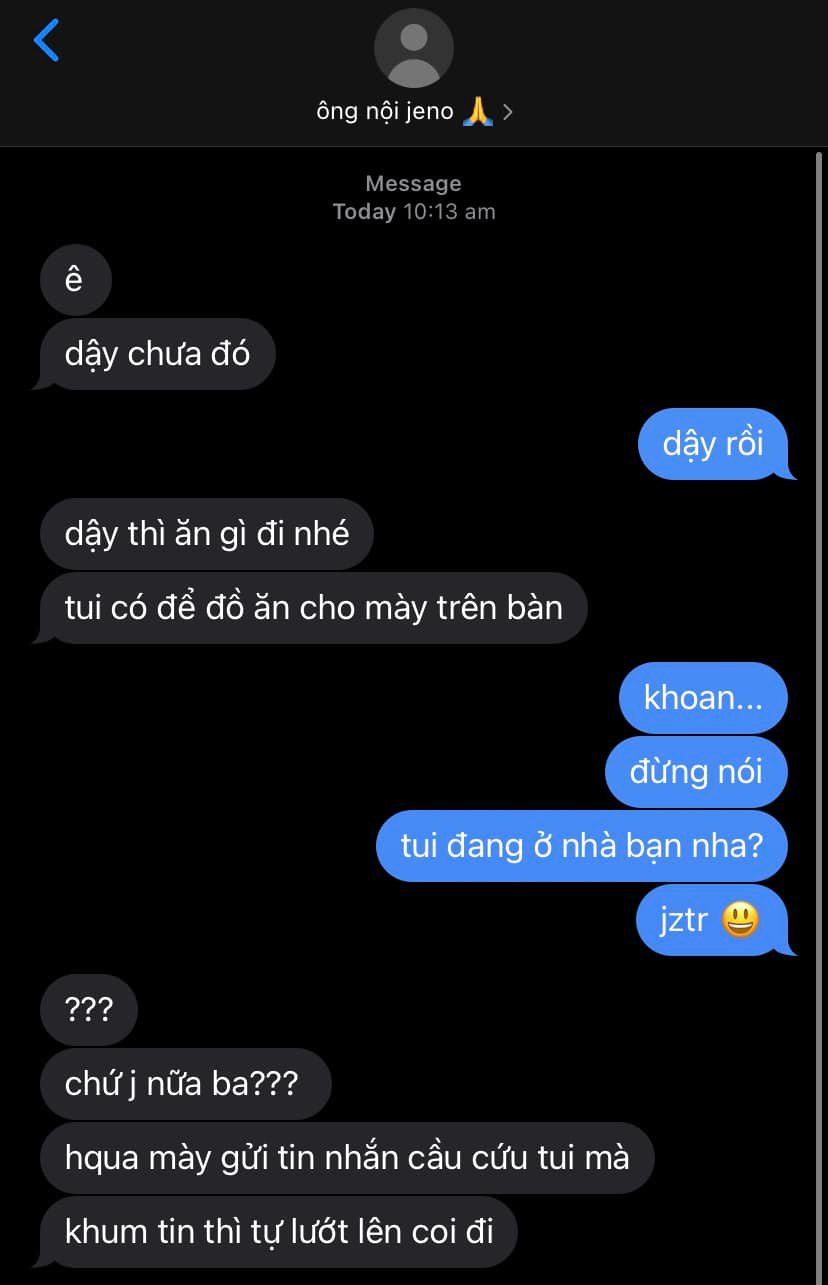Select the sent 'dậy rồi' bubble
The width and height of the screenshot is (828, 1285).
point(715,443)
